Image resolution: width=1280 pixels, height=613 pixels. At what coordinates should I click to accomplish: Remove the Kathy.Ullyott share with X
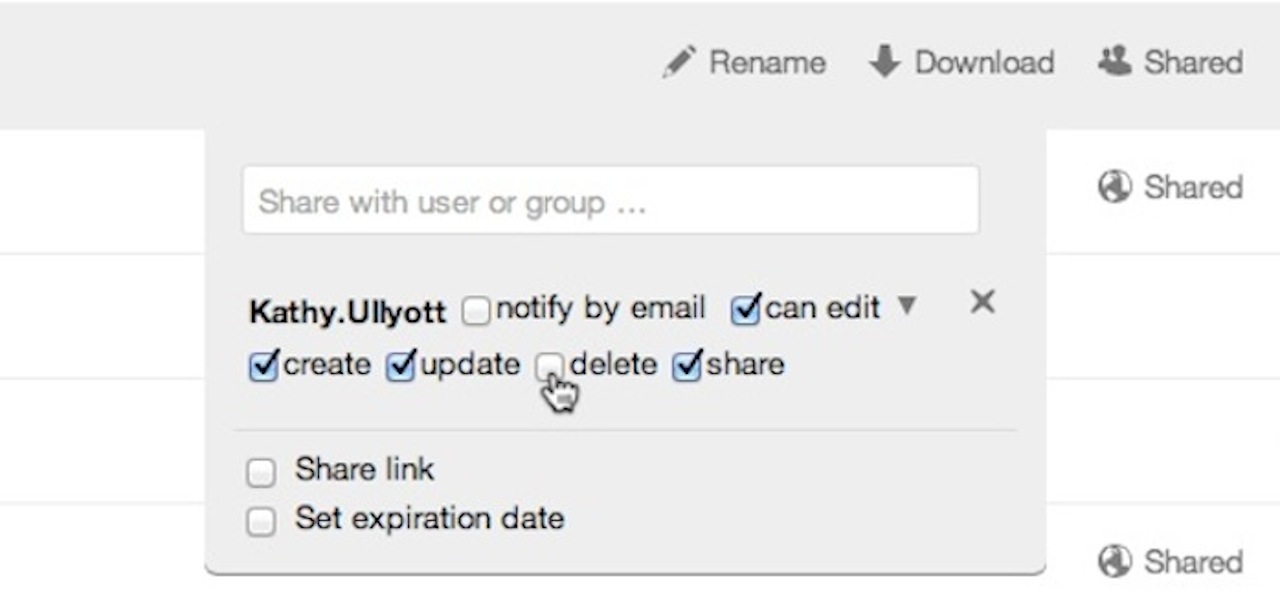click(982, 302)
